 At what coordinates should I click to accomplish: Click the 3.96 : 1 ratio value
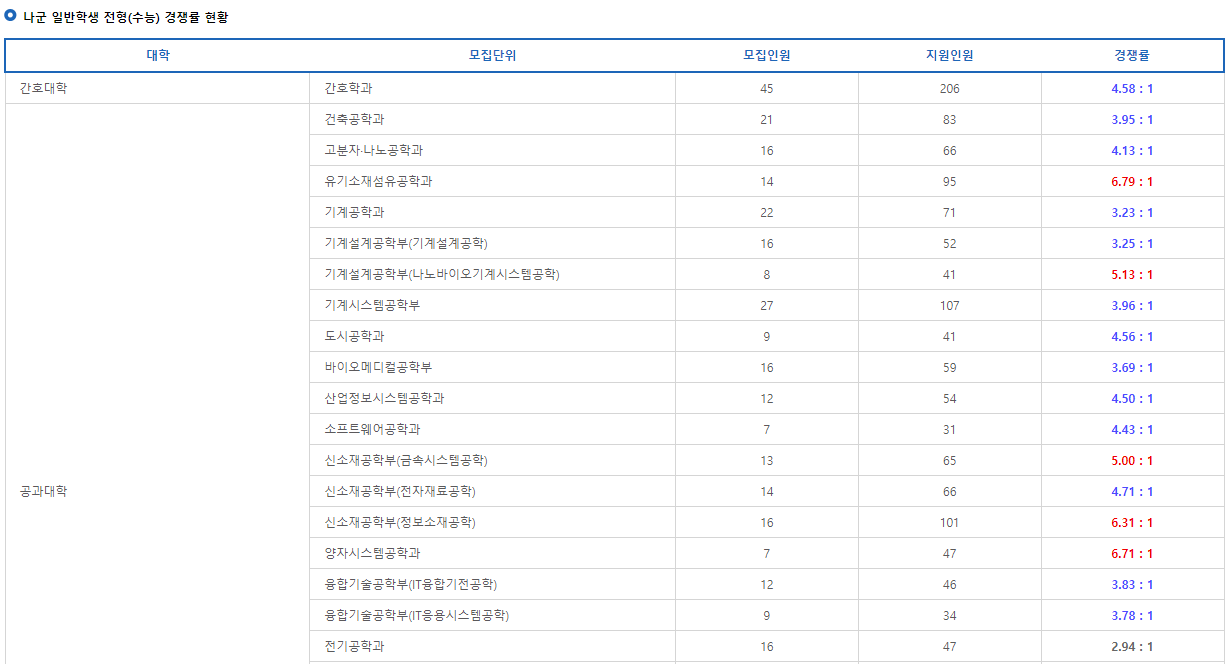click(x=1132, y=306)
